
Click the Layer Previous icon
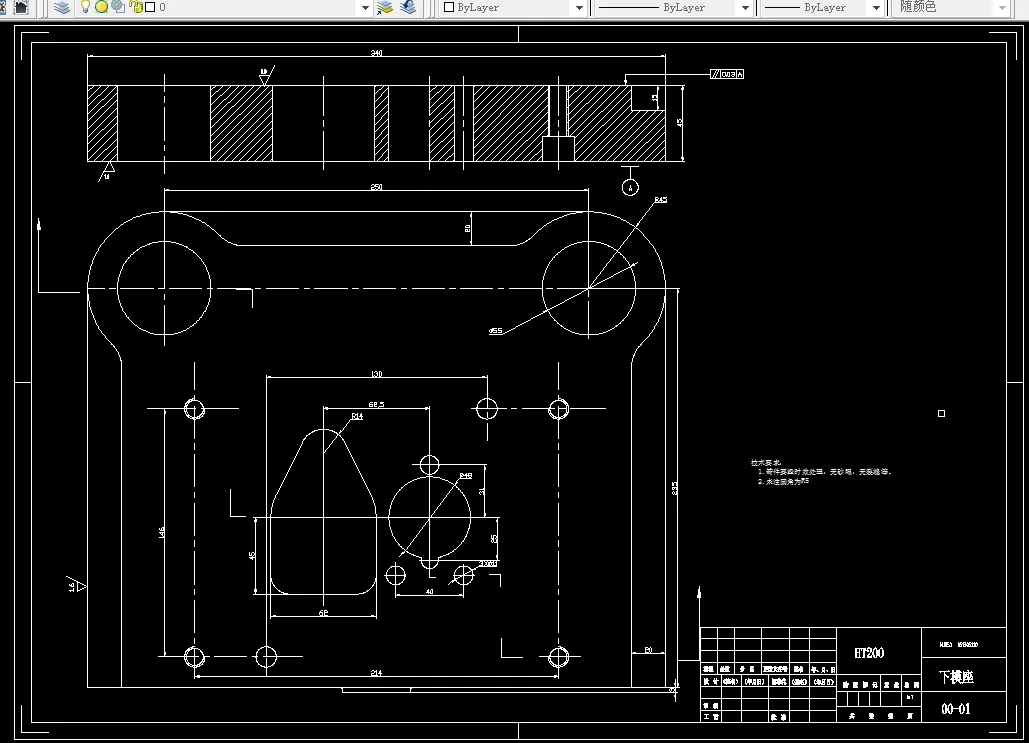click(x=408, y=7)
